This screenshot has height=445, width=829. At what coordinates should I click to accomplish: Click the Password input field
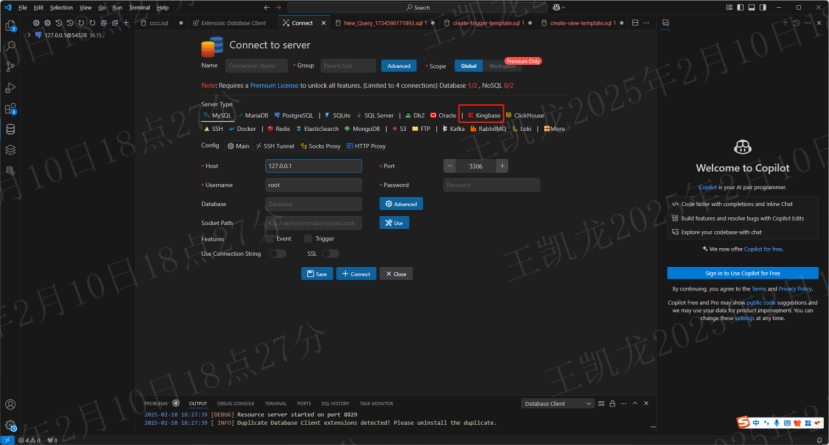(x=492, y=185)
